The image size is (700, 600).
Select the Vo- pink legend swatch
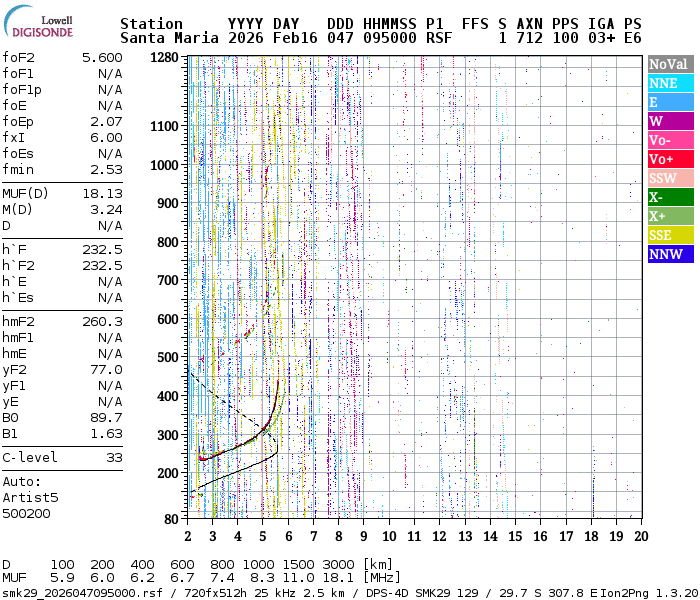[x=671, y=140]
